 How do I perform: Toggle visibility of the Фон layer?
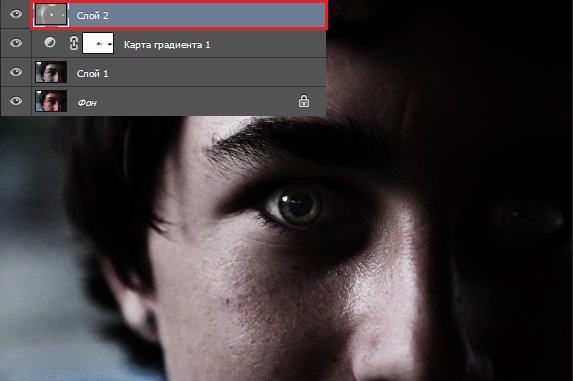click(16, 101)
